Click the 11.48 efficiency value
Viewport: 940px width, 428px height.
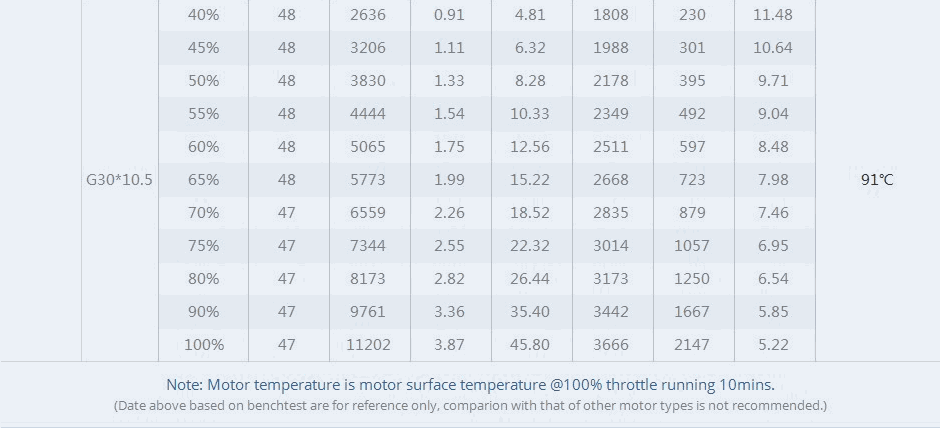(x=773, y=15)
